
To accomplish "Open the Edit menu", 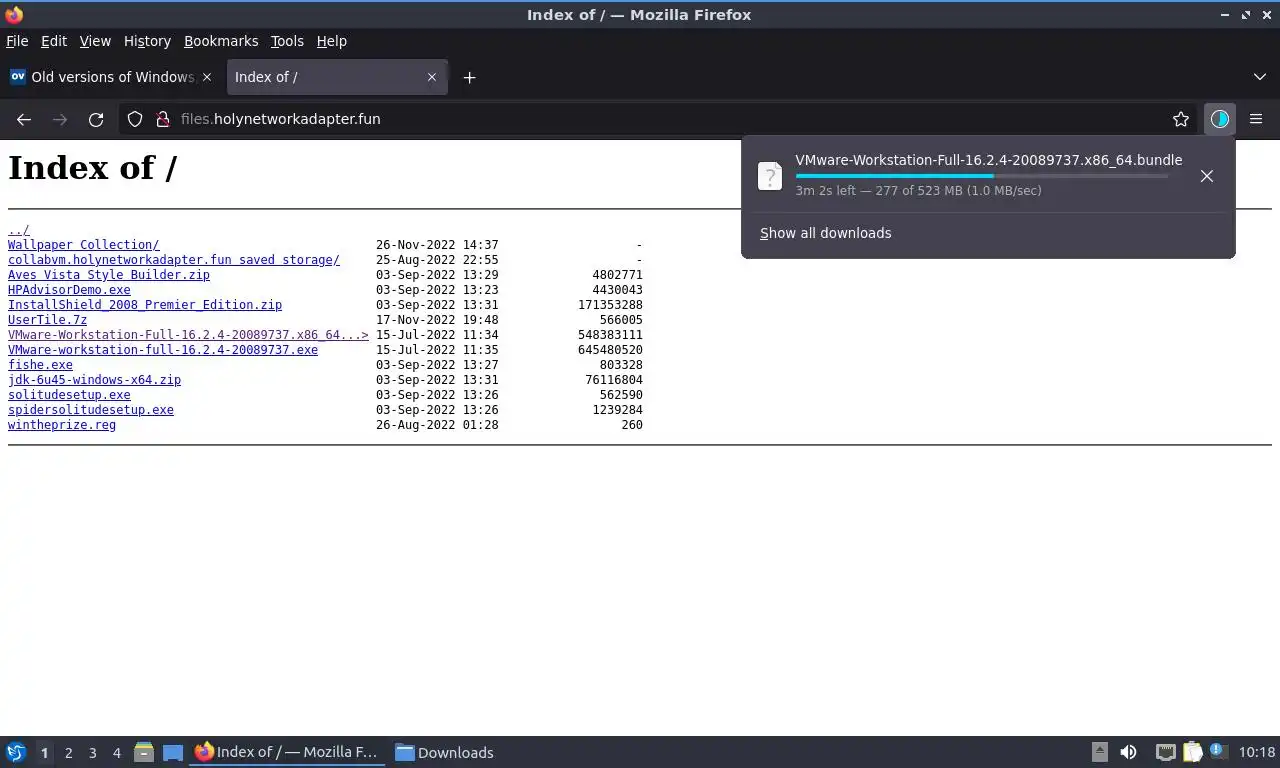I will coord(54,41).
